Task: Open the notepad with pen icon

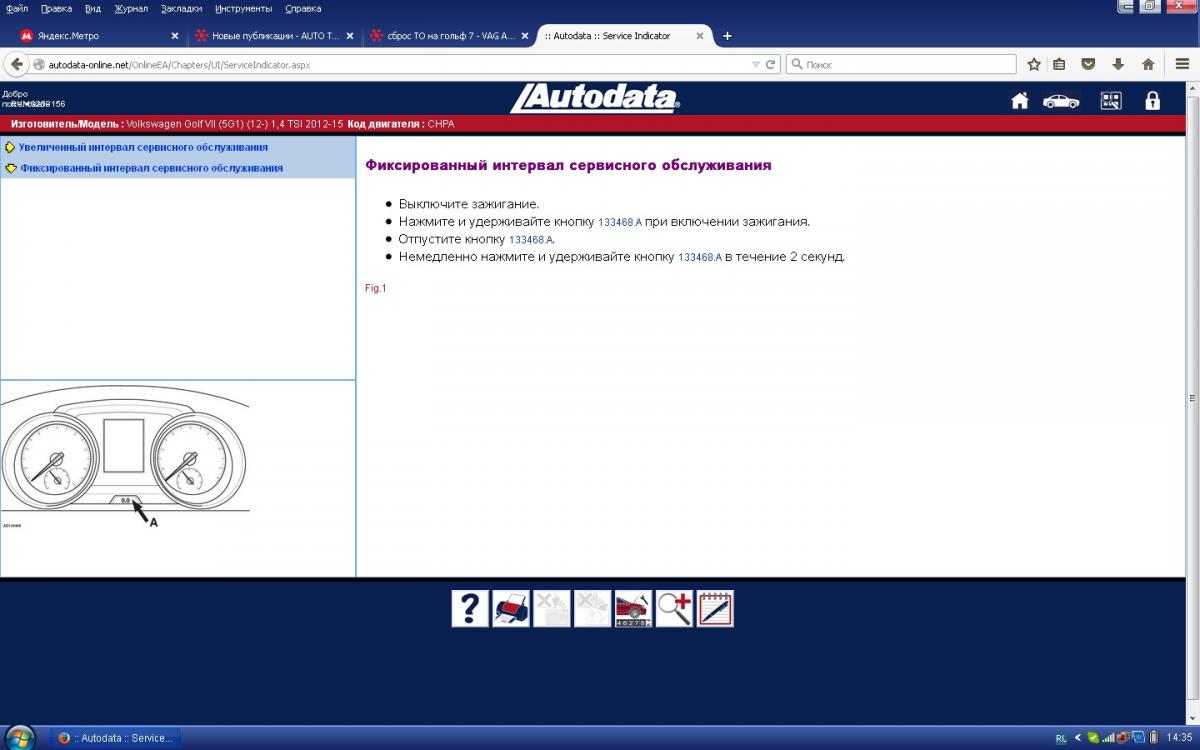Action: point(715,609)
